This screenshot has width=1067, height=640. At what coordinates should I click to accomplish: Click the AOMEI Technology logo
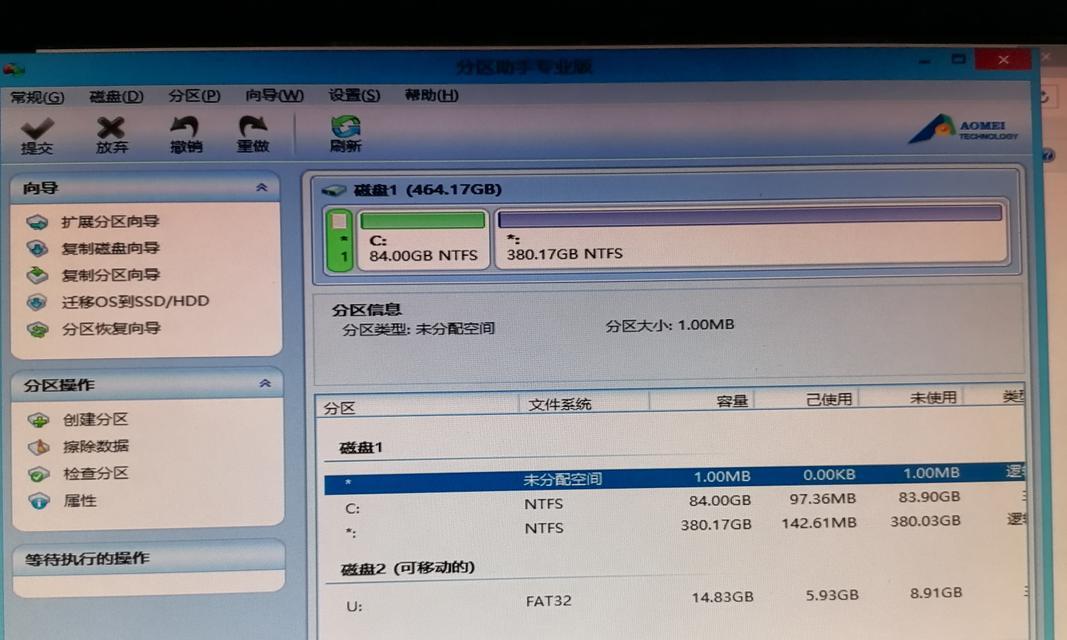coord(964,128)
